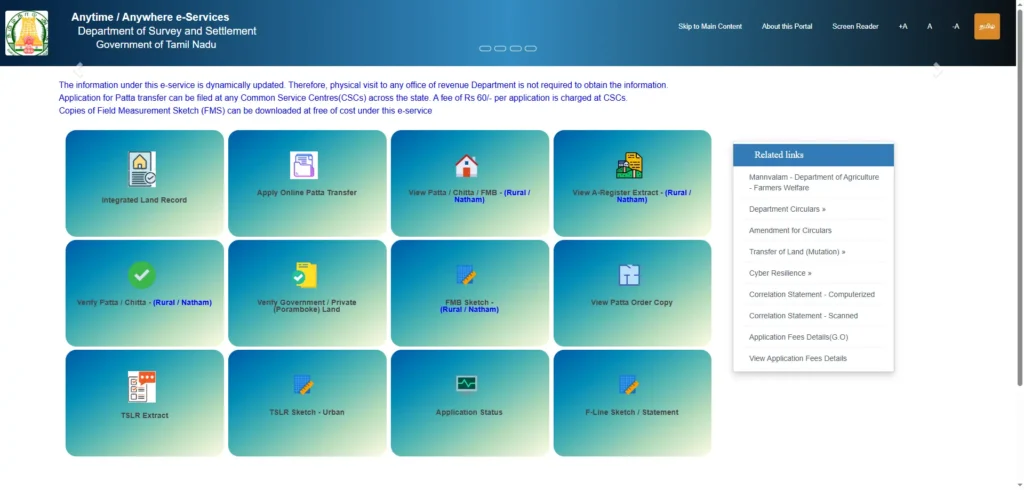Go to next banner slide arrow
The image size is (1024, 490).
(938, 69)
